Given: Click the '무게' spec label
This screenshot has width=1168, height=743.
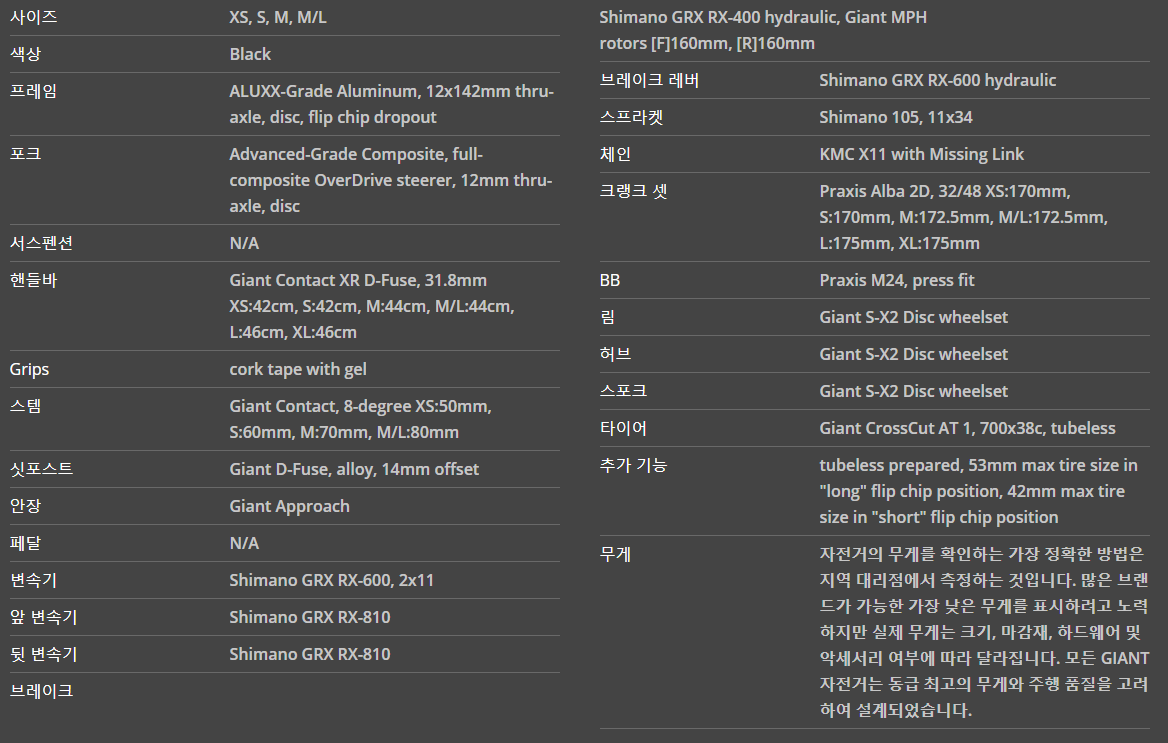Looking at the screenshot, I should pyautogui.click(x=615, y=554).
